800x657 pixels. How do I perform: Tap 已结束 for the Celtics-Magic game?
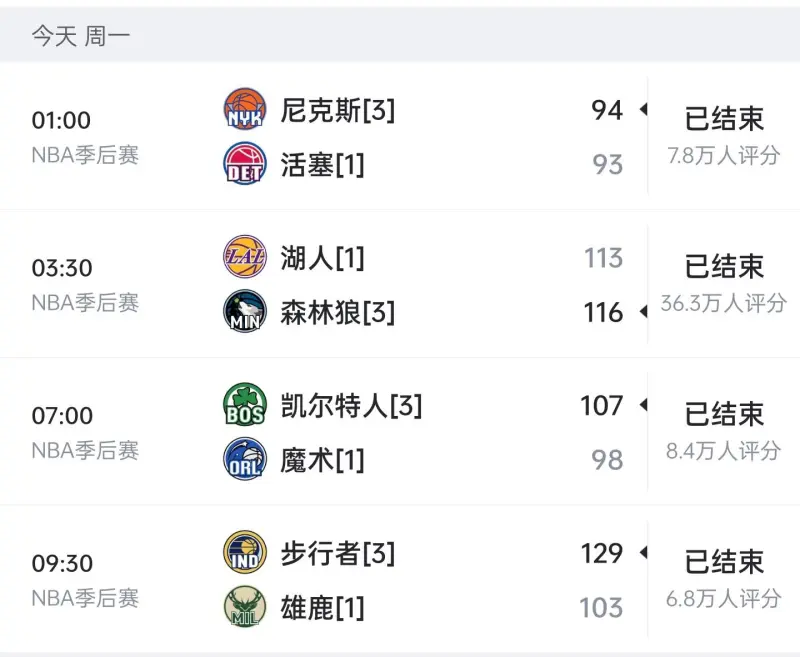click(x=724, y=413)
